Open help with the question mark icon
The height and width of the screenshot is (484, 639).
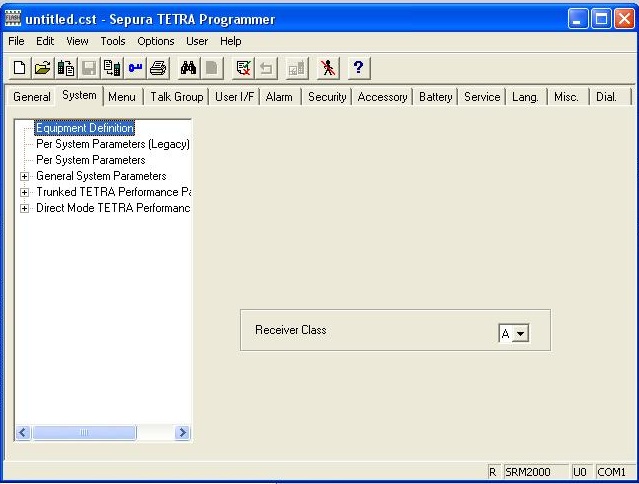click(x=359, y=68)
